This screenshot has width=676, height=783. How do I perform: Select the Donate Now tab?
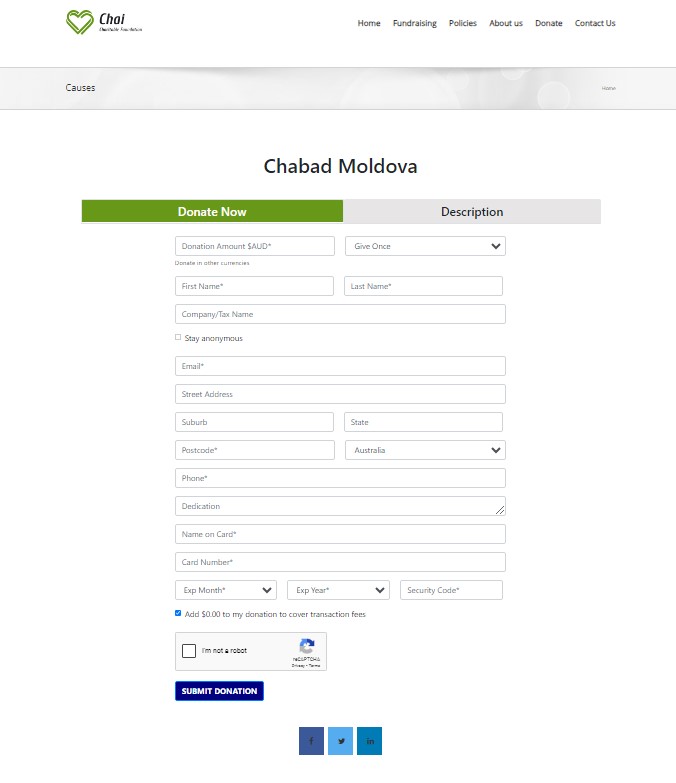tap(212, 212)
